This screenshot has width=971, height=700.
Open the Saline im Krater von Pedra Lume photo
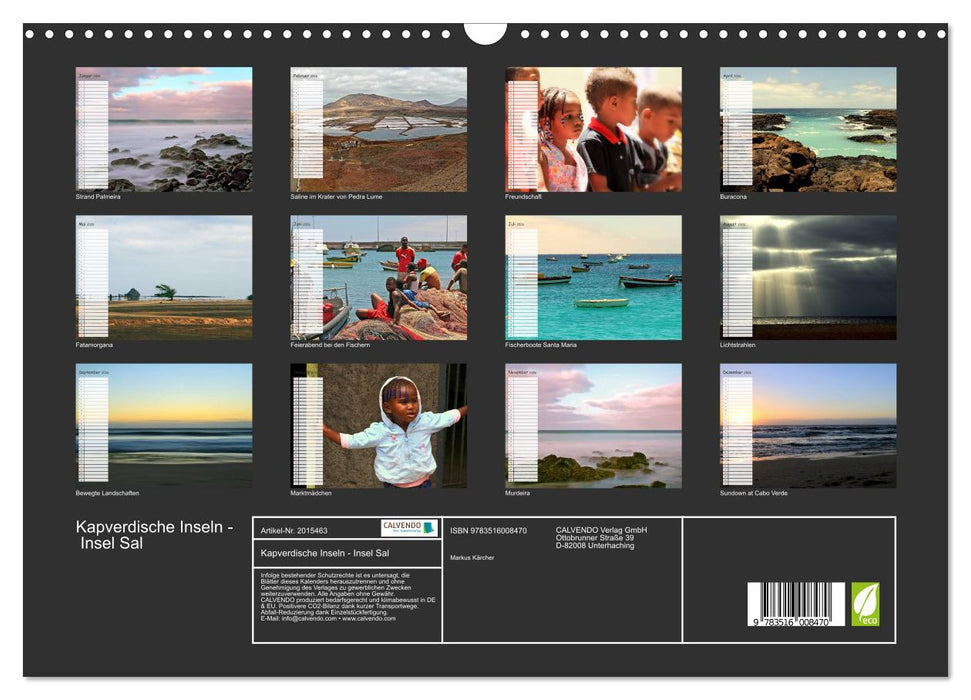378,129
